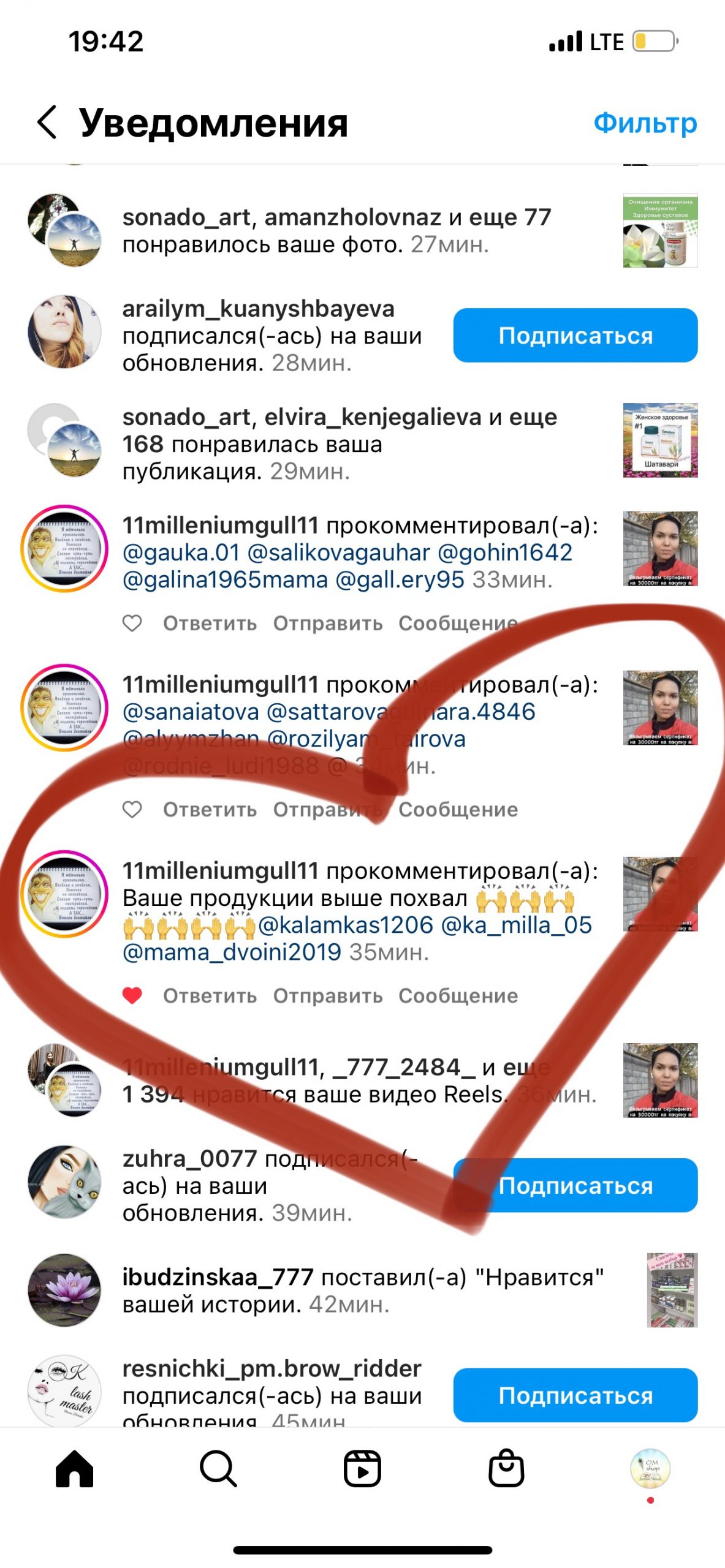Open 11milleniumgull11 story ring avatar in first comment
The width and height of the screenshot is (725, 1568).
click(64, 549)
